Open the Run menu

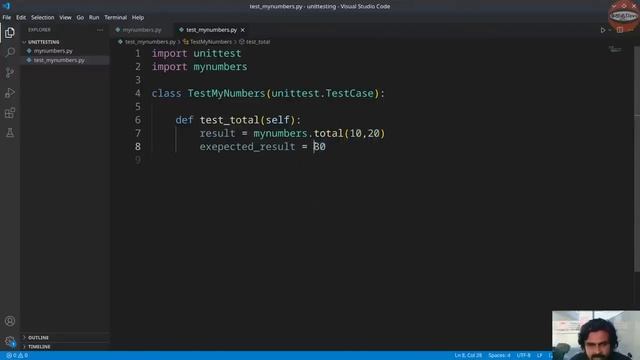pos(94,18)
